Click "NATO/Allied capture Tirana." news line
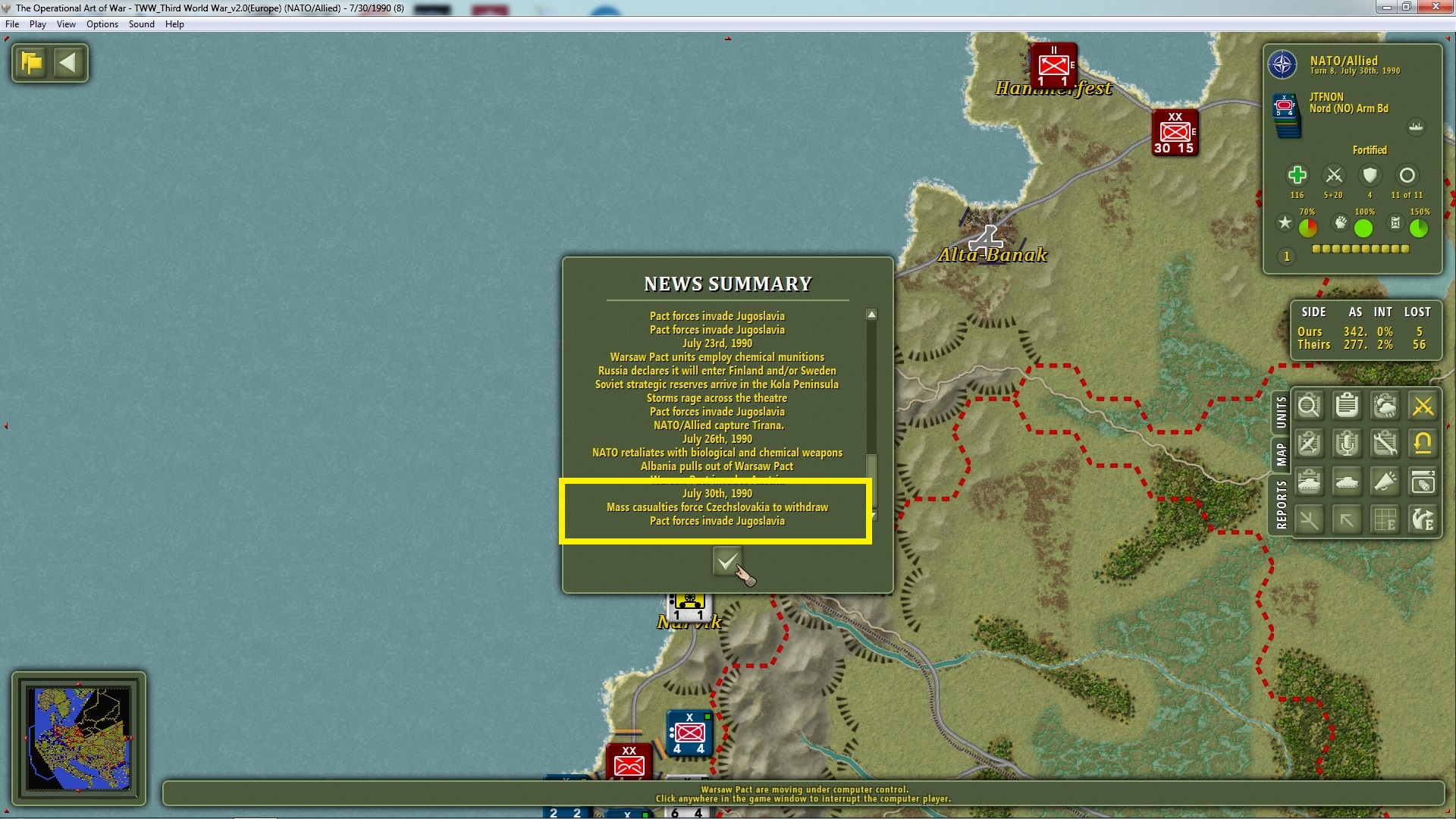 (719, 425)
